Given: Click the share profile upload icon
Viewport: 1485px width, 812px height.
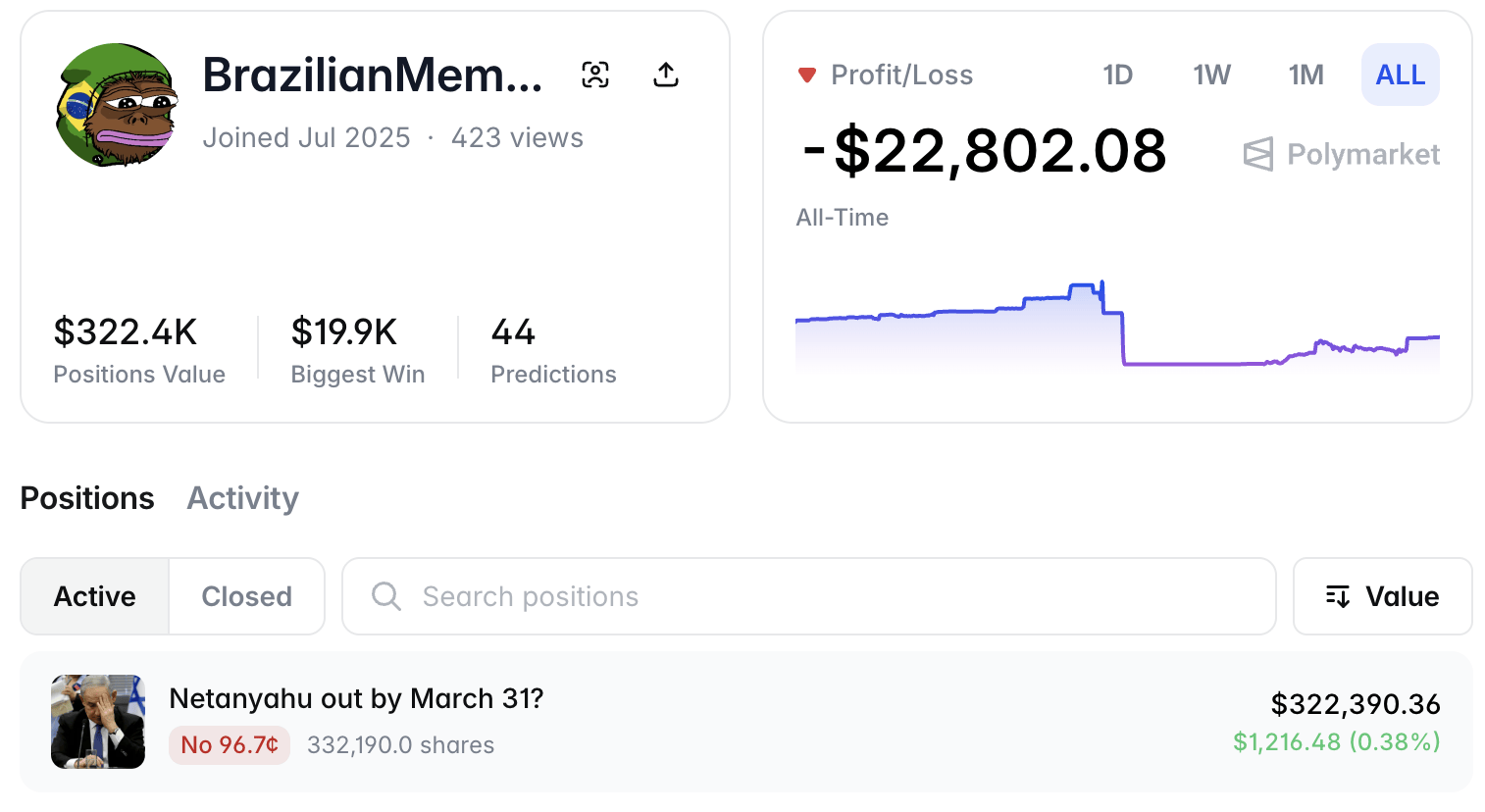Looking at the screenshot, I should [666, 75].
